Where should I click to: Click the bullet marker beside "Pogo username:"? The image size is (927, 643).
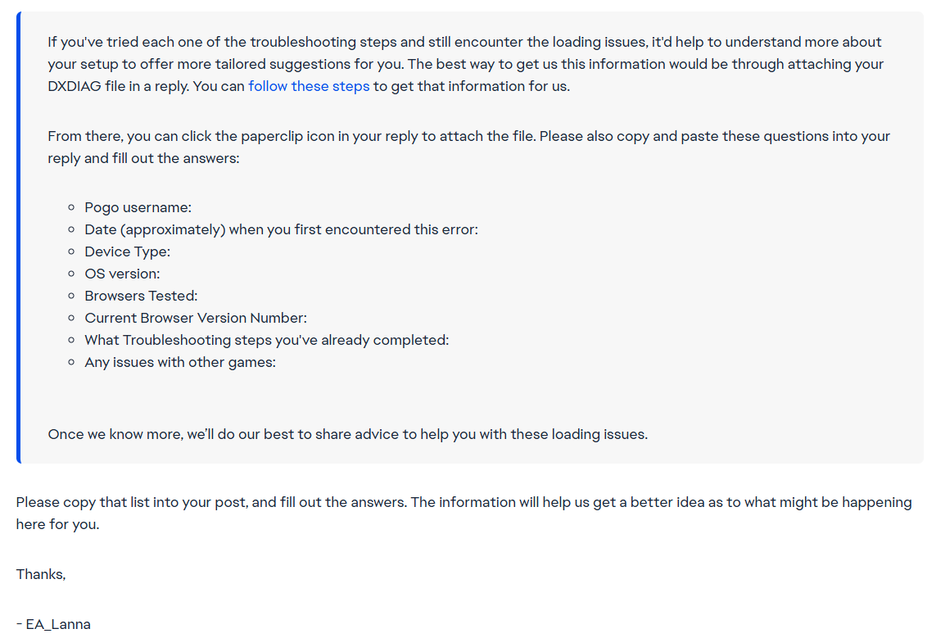click(x=72, y=208)
